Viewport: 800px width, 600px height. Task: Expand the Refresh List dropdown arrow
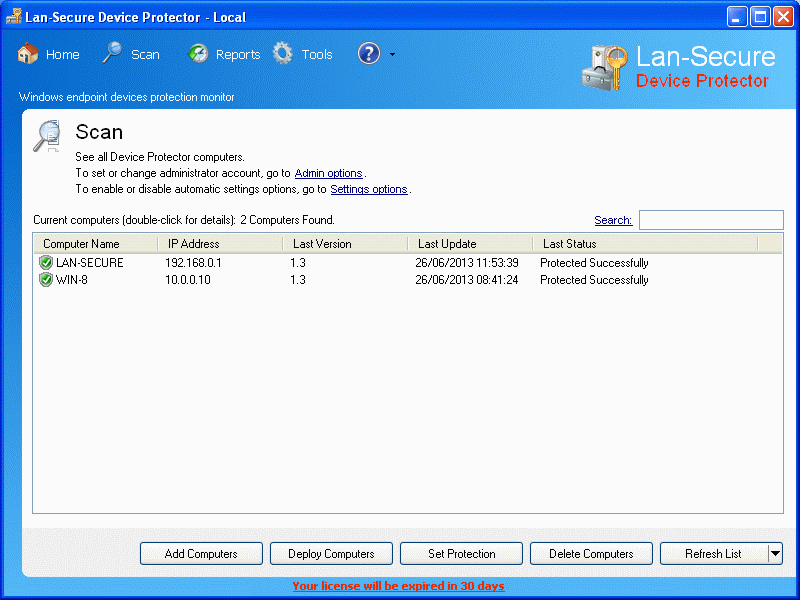click(776, 554)
